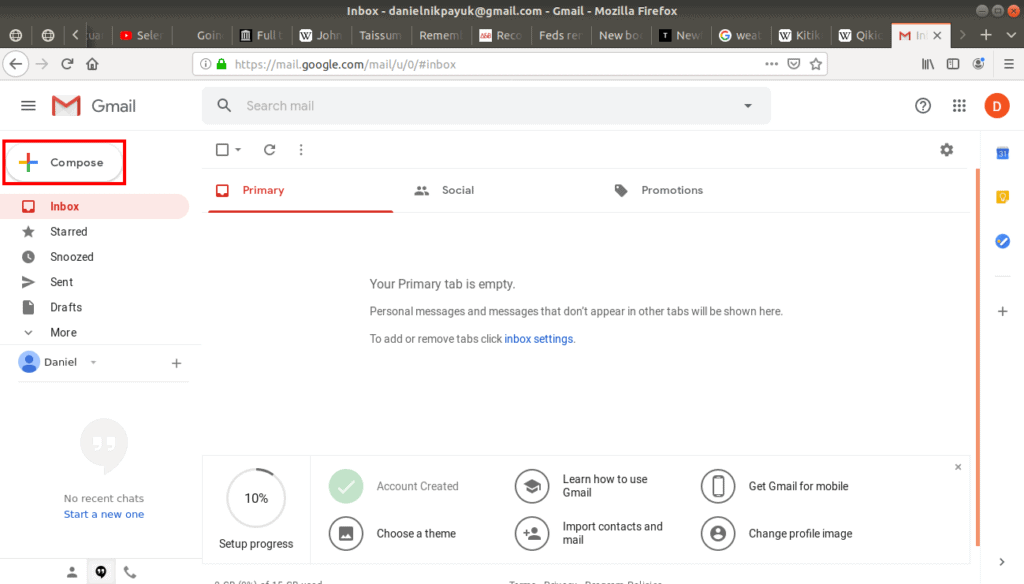Open Firefox Library icon
1024x584 pixels.
click(x=927, y=64)
